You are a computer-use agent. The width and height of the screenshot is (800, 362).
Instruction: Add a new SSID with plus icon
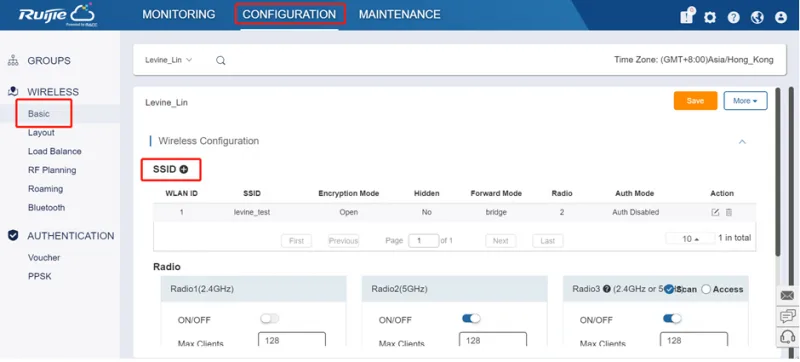click(x=184, y=170)
